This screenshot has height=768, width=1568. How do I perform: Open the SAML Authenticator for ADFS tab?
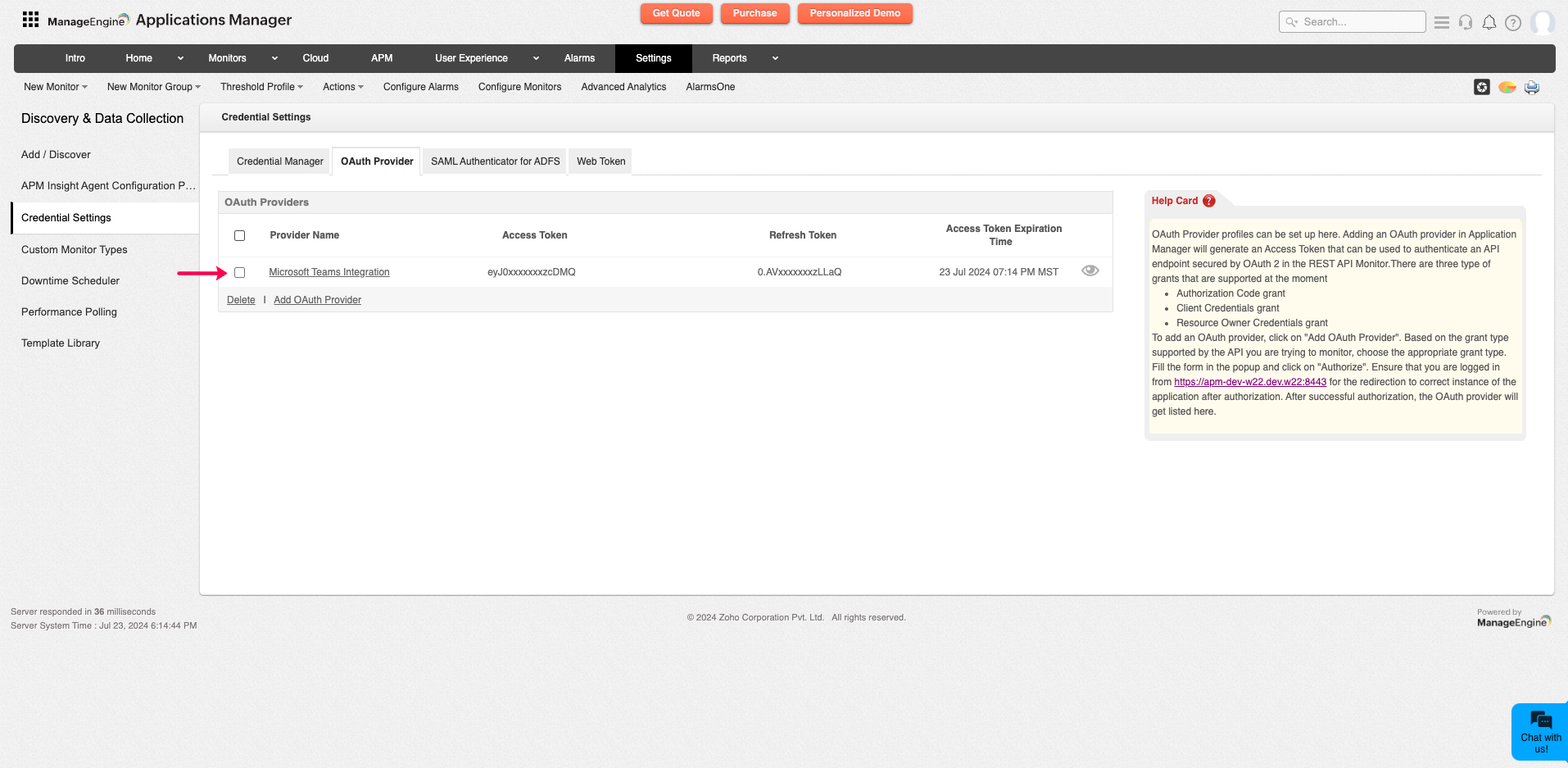496,161
